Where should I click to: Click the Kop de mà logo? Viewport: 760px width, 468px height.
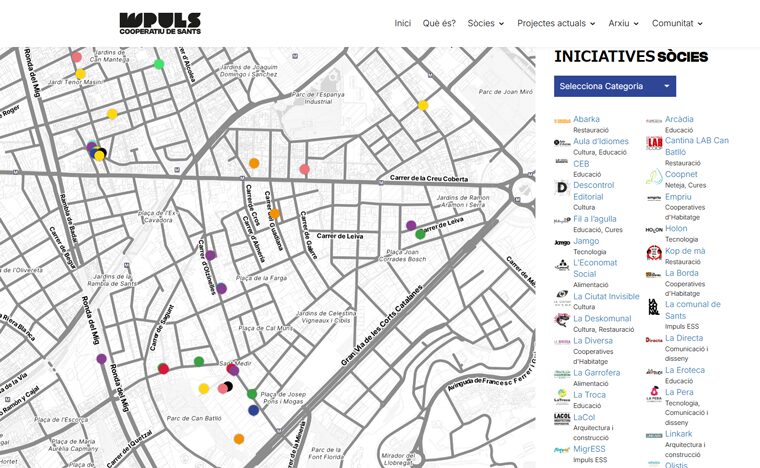click(x=654, y=252)
